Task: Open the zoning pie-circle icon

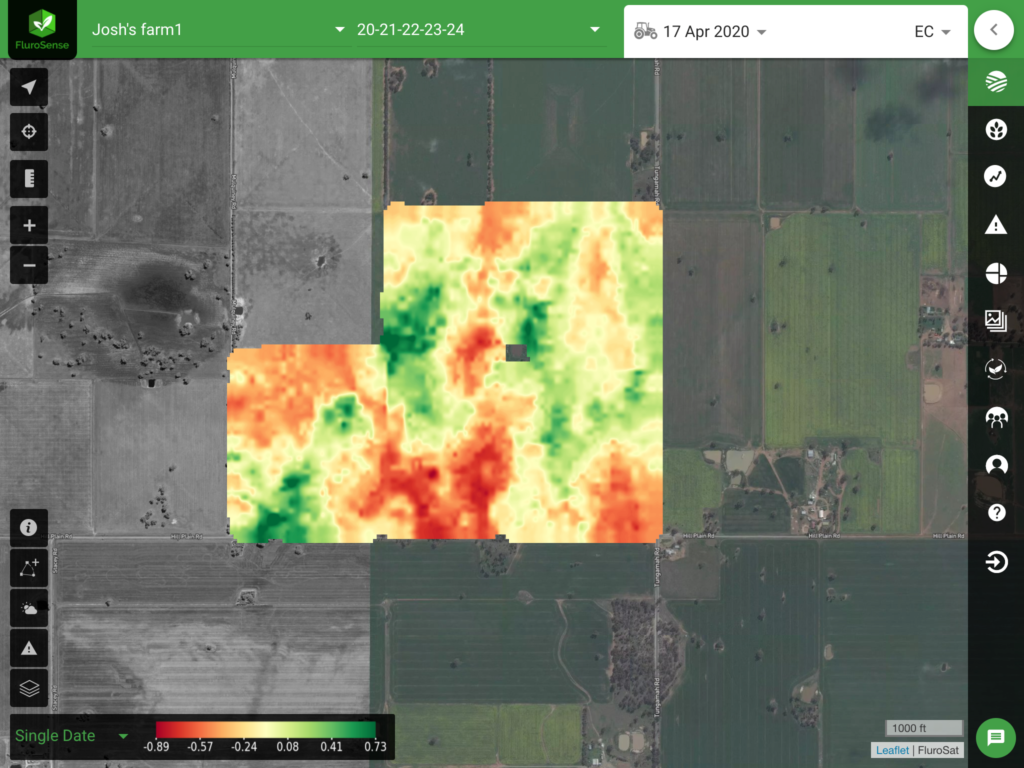Action: [x=996, y=273]
